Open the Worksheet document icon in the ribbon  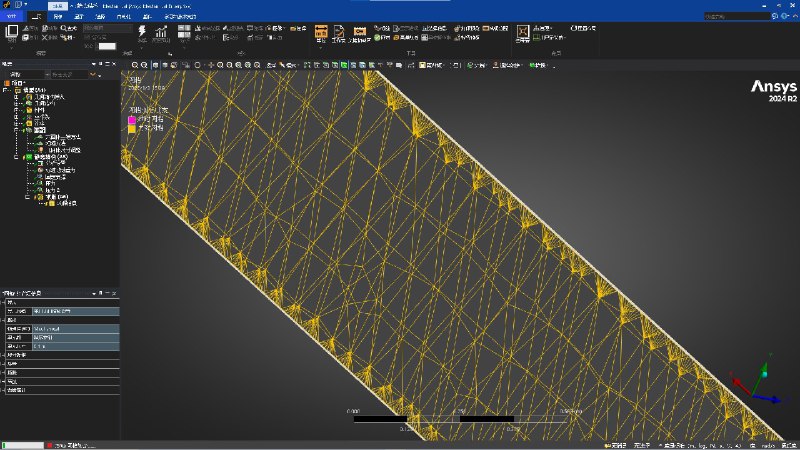pos(338,32)
